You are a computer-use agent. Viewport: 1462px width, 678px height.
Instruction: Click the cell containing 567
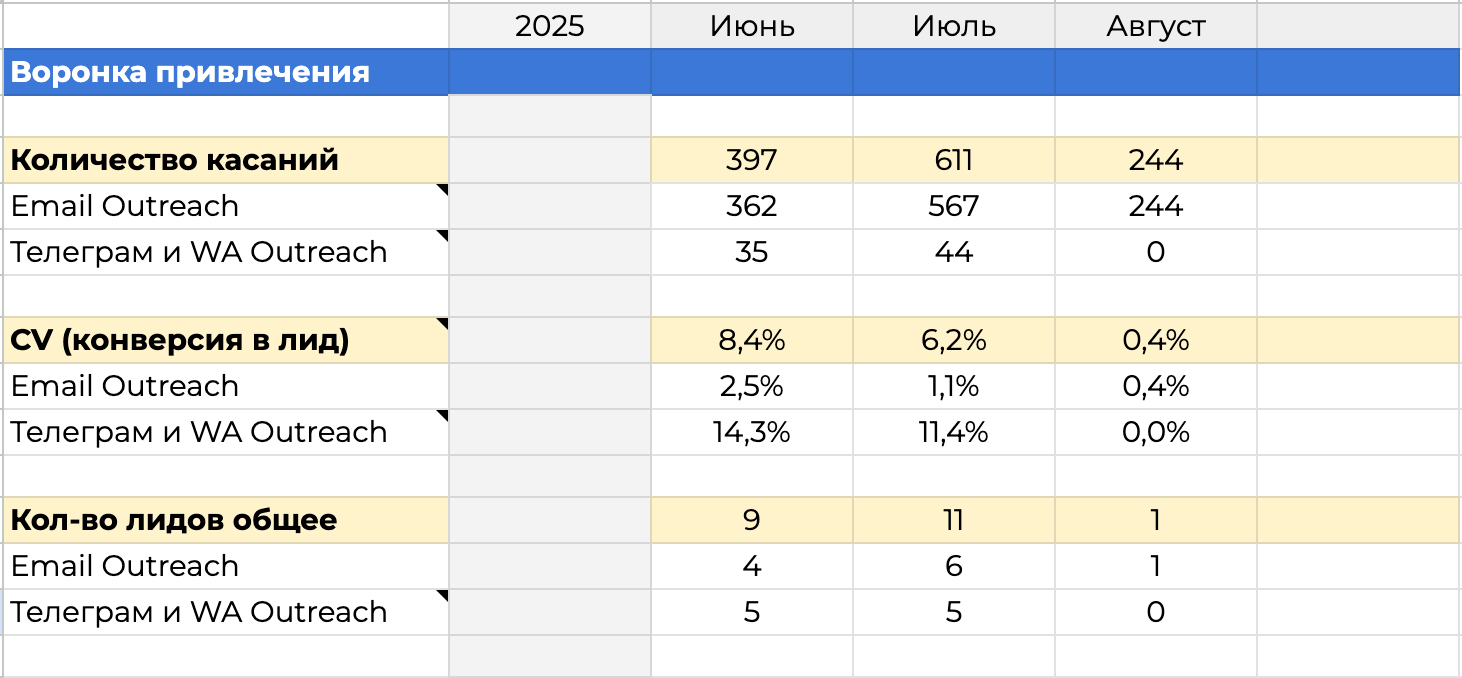point(954,206)
